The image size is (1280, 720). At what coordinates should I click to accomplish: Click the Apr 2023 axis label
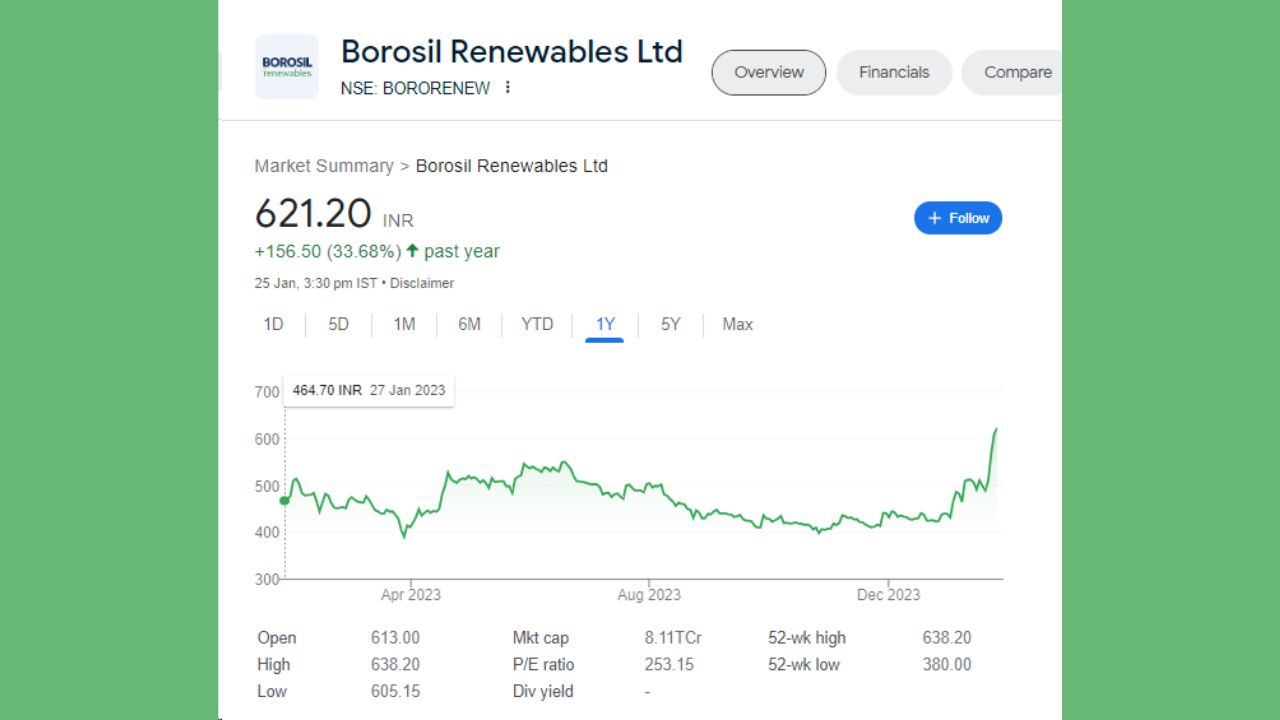click(x=411, y=595)
